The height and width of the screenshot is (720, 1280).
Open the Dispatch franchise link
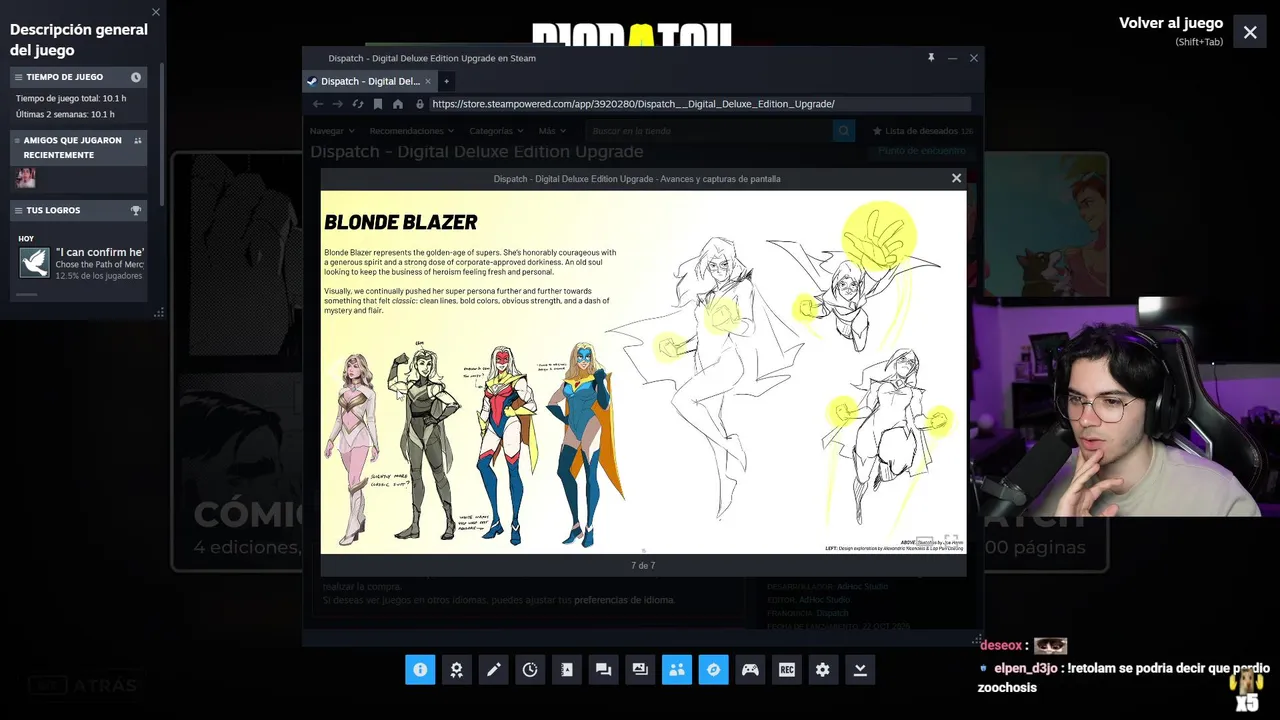point(832,613)
